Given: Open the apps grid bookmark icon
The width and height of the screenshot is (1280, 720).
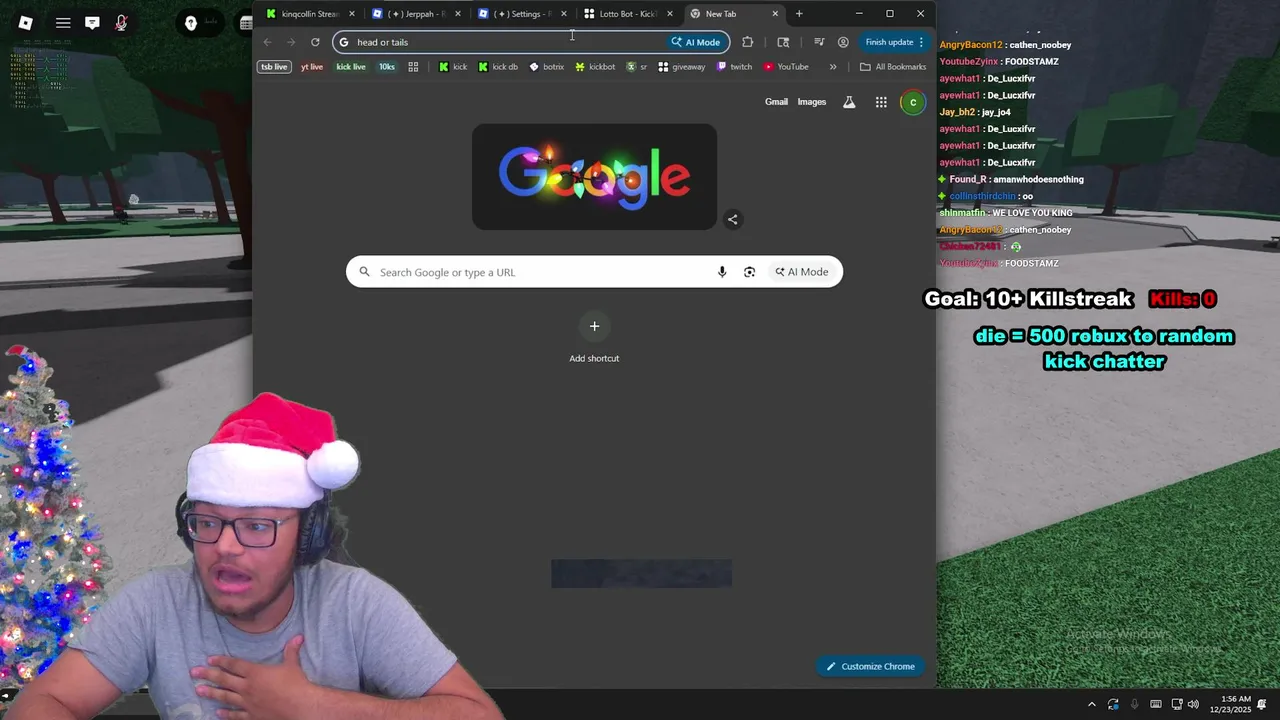Looking at the screenshot, I should pyautogui.click(x=413, y=67).
